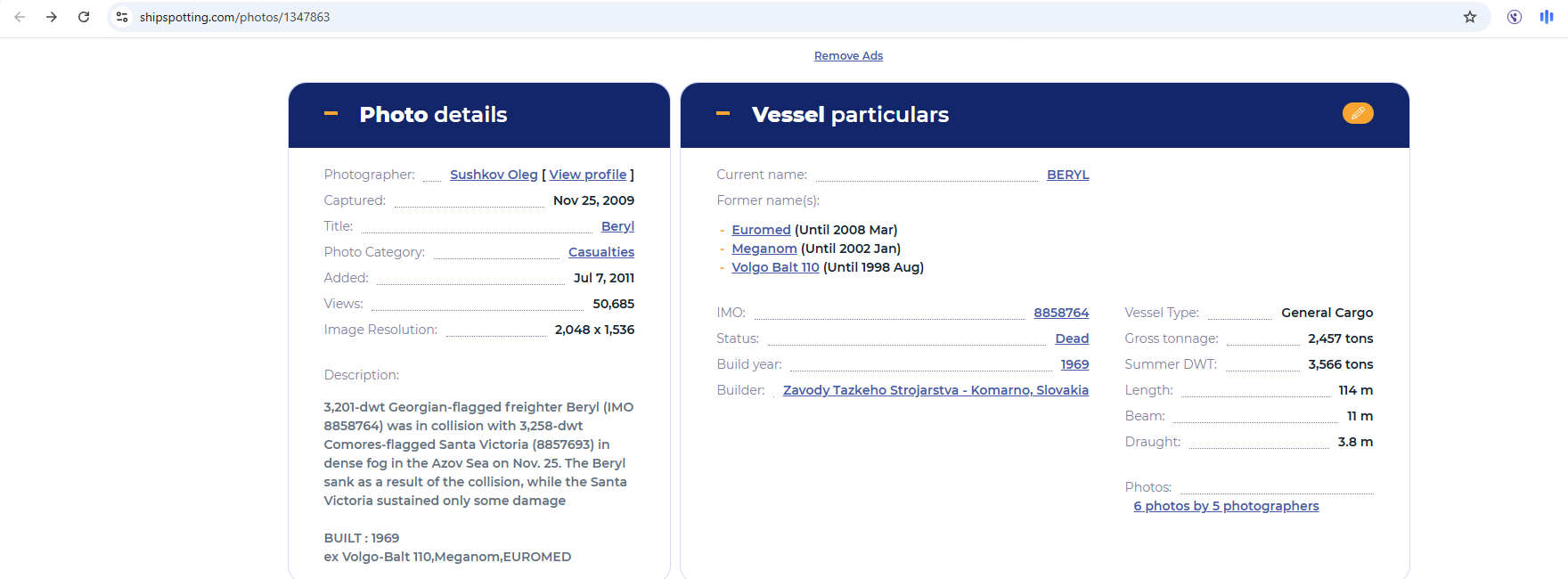The width and height of the screenshot is (1568, 579).
Task: Click the browser forward arrow
Action: click(52, 17)
